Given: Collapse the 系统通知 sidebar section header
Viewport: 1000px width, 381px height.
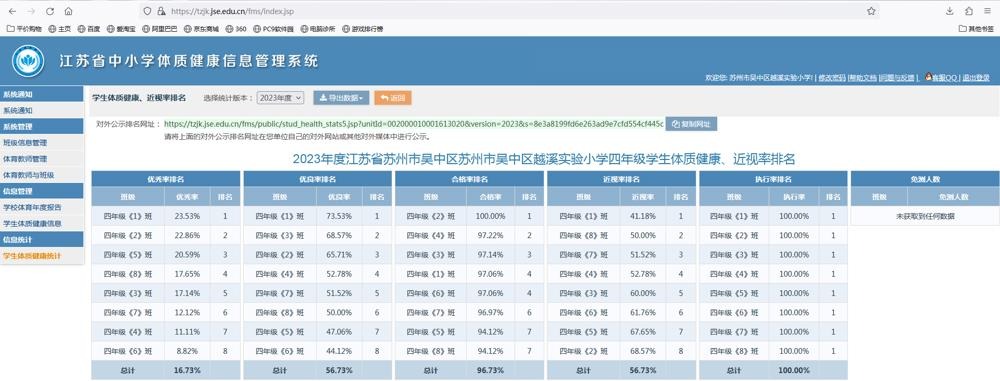Looking at the screenshot, I should click(x=41, y=94).
